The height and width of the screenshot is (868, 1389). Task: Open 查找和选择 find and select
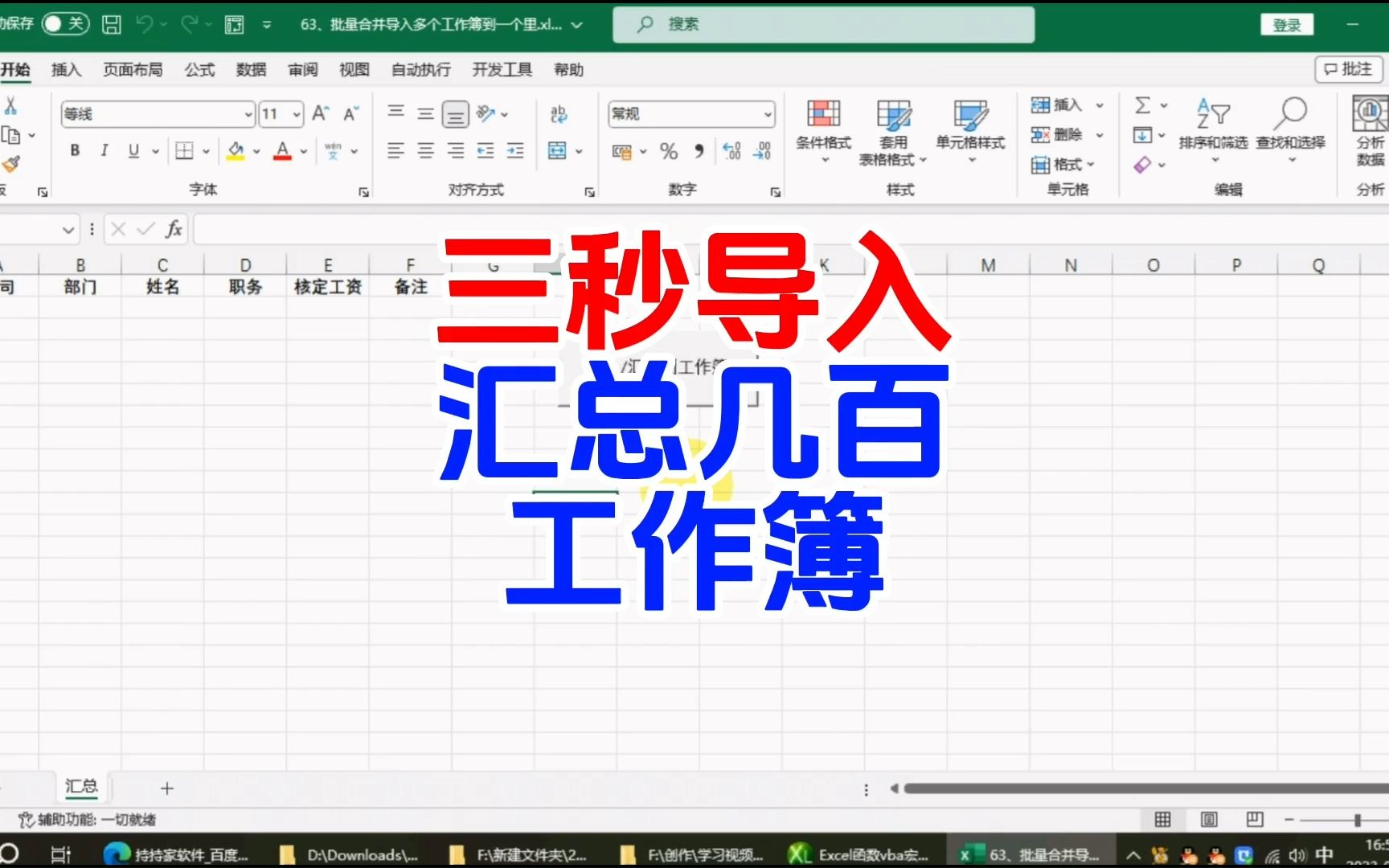[1290, 131]
